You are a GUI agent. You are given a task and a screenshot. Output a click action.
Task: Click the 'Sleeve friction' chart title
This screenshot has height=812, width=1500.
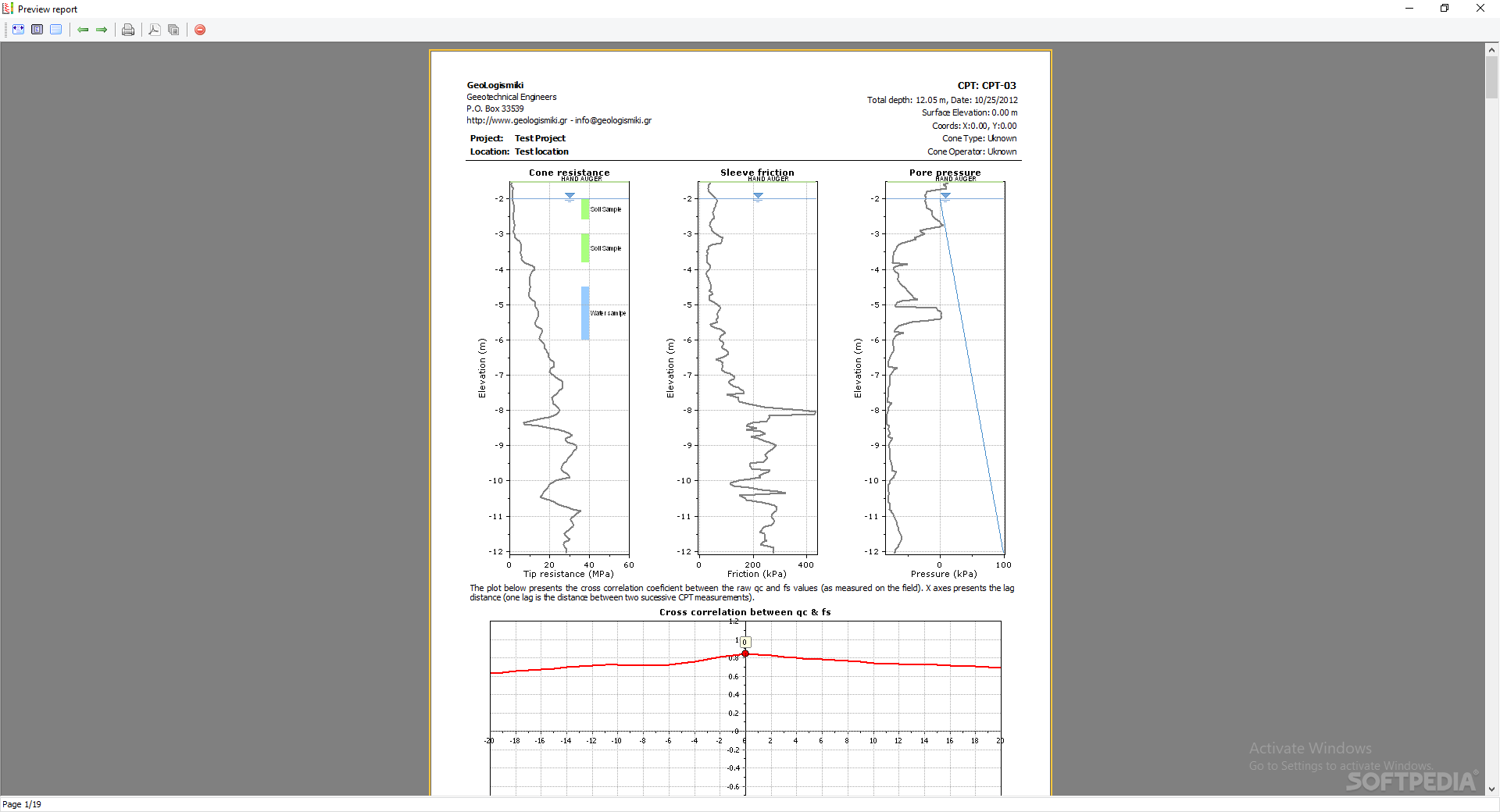pos(757,173)
